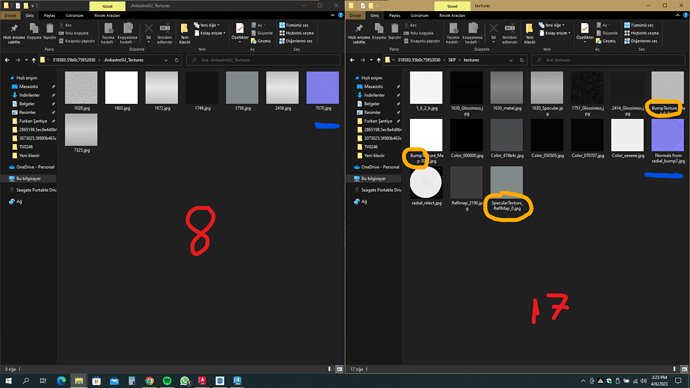
Task: Open Windows Start menu
Action: [8, 381]
